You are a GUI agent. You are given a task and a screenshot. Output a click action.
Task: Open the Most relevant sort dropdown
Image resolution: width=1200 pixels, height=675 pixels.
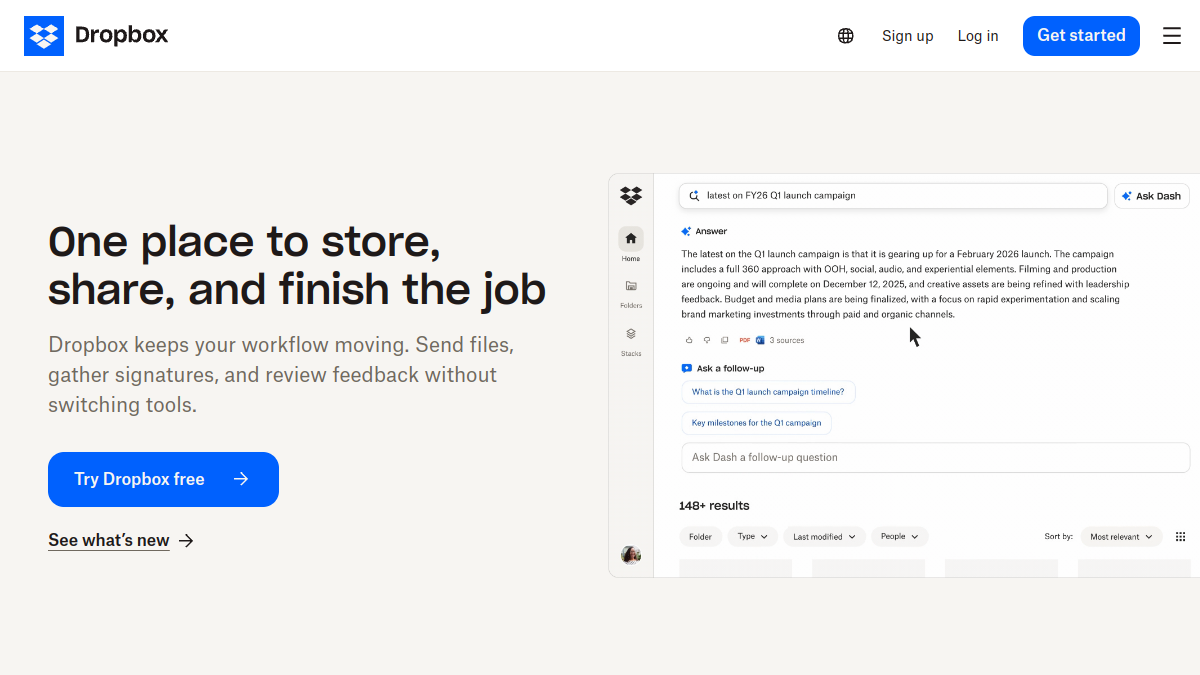(1122, 537)
